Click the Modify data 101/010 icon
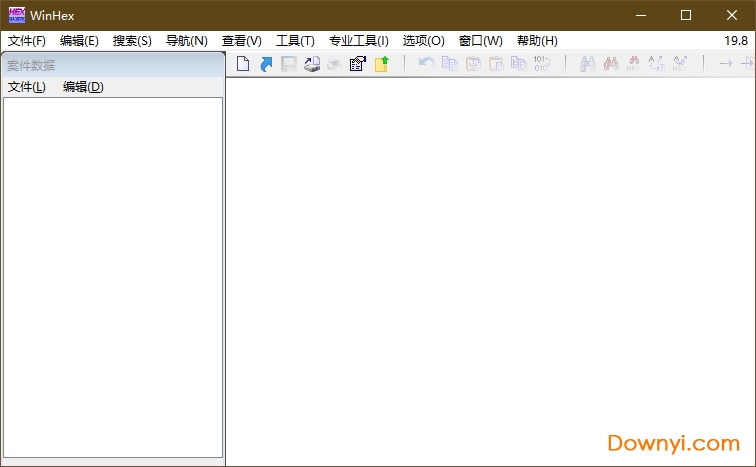The image size is (756, 467). pyautogui.click(x=541, y=64)
